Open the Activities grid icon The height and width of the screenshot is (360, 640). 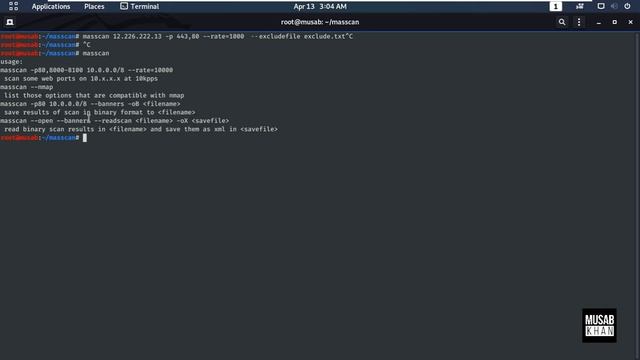[13, 6]
